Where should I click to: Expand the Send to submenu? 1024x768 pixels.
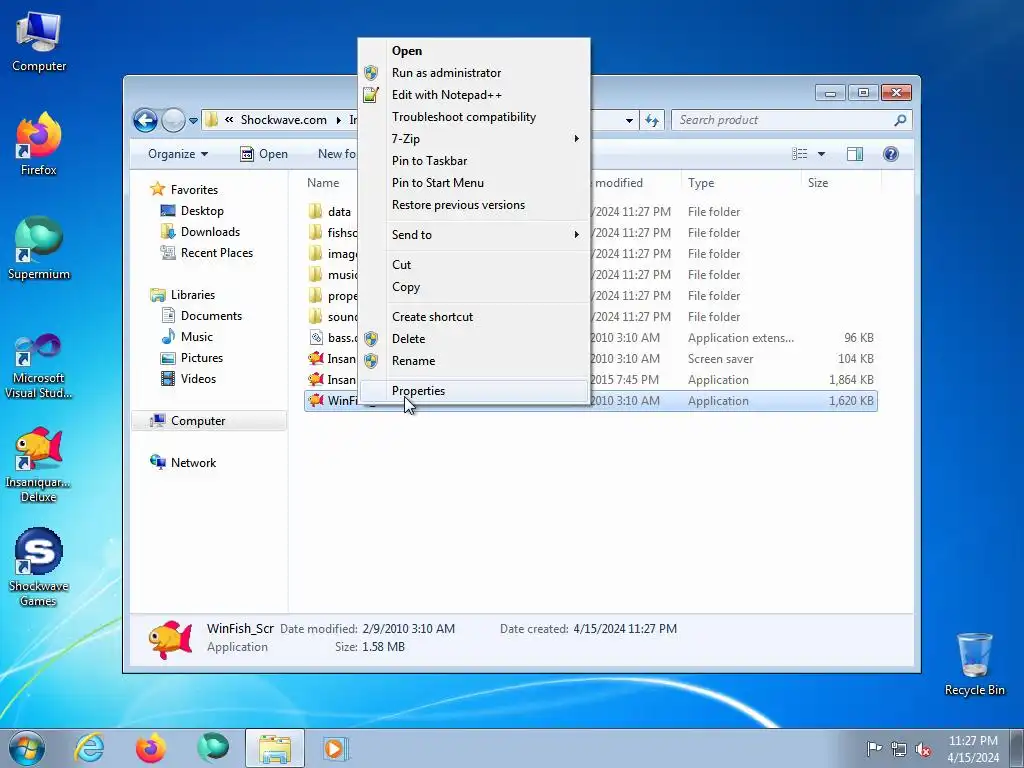[x=474, y=234]
